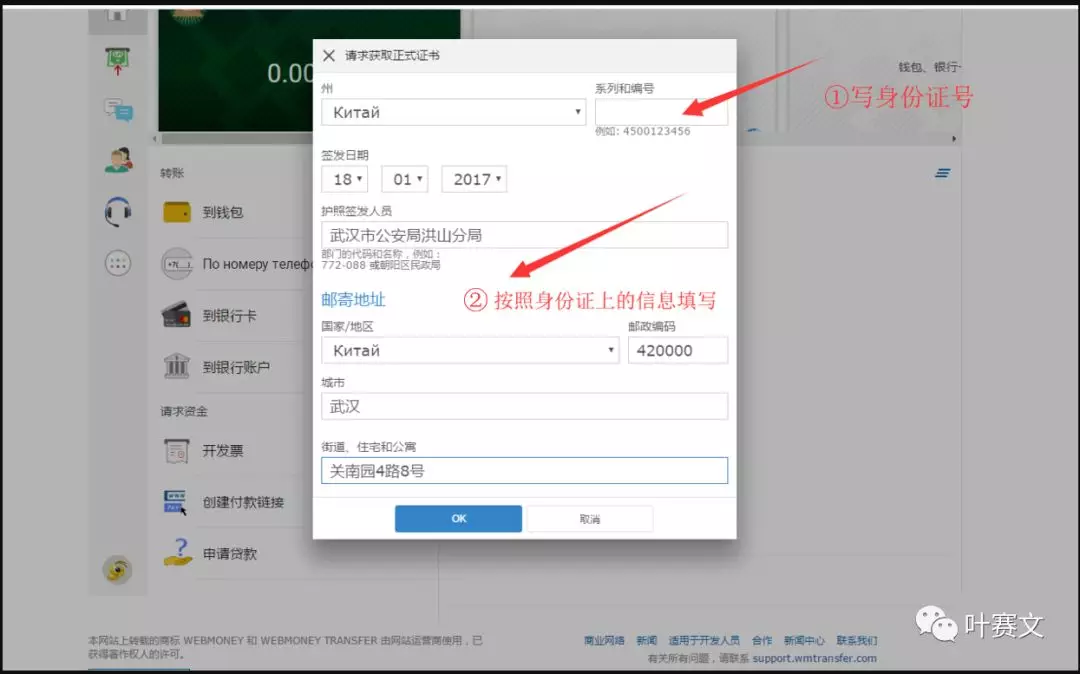Select the bank card icon for 到银行卡
Image resolution: width=1080 pixels, height=674 pixels.
click(177, 315)
